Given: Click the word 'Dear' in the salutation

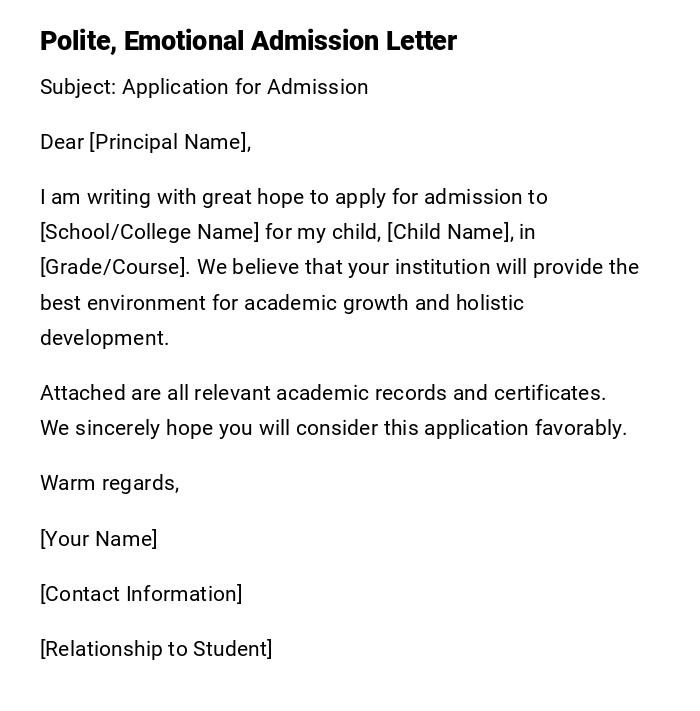Looking at the screenshot, I should tap(62, 142).
